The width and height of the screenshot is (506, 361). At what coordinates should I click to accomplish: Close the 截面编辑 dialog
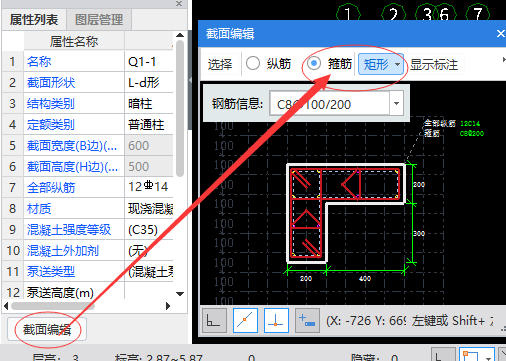(x=500, y=33)
